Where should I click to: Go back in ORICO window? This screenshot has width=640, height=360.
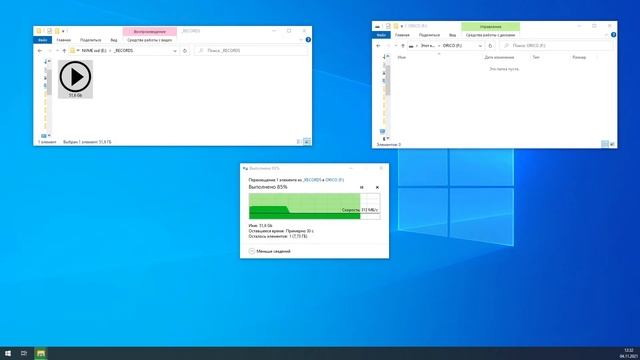378,46
